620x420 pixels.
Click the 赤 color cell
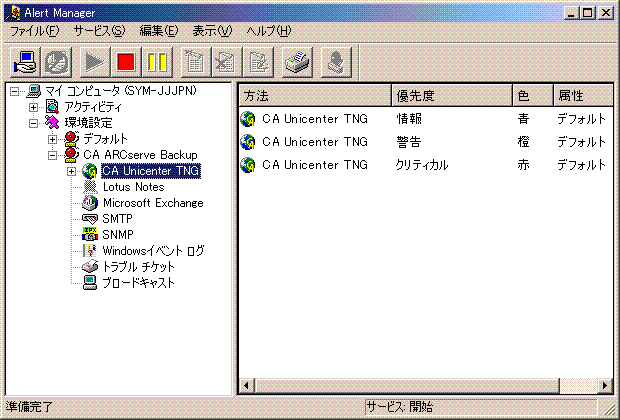[524, 165]
